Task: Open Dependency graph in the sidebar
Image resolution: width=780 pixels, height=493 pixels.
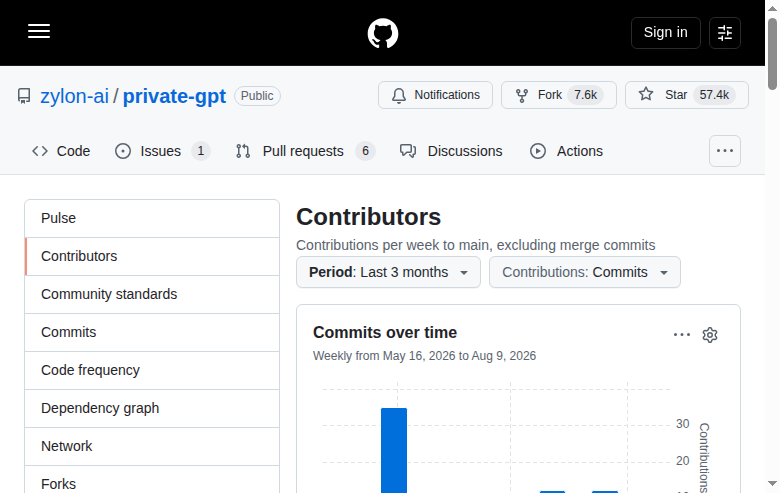Action: click(152, 408)
